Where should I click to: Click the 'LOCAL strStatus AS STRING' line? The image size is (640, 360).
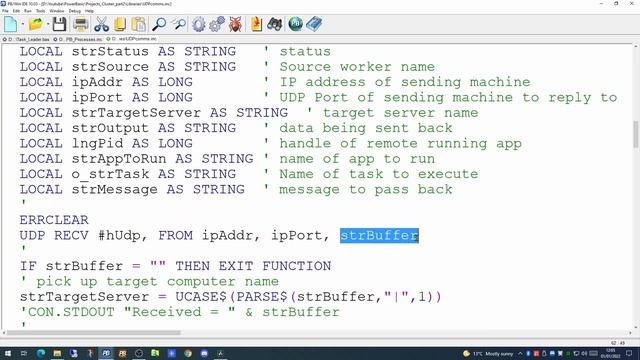pos(128,51)
